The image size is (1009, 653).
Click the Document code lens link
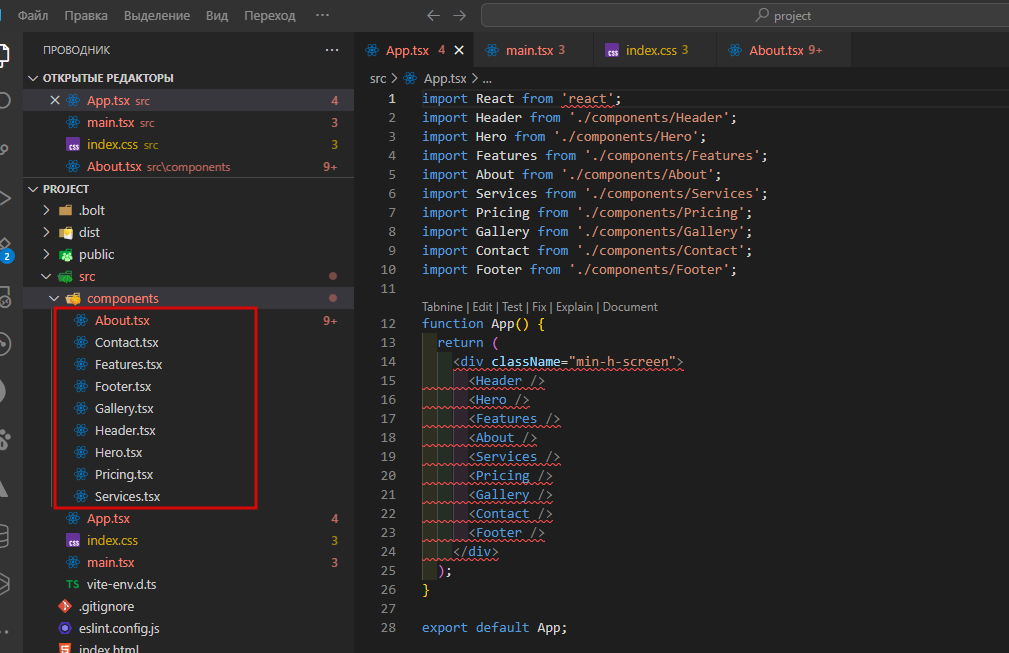coord(630,307)
